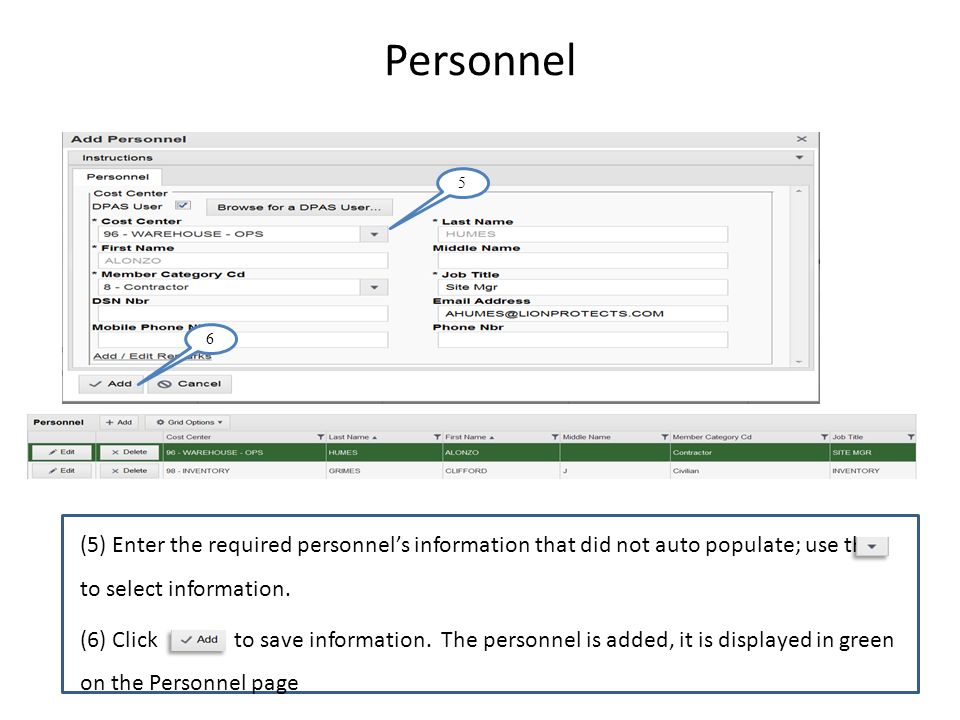Open the Member Category Cd dropdown
960x720 pixels.
point(374,287)
